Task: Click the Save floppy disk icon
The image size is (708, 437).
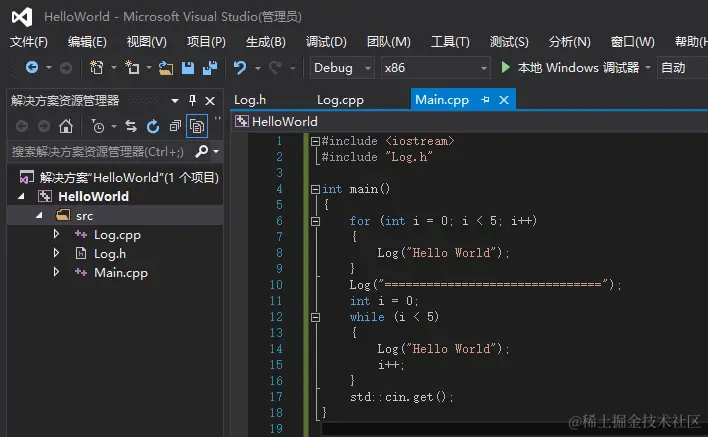Action: coord(188,68)
